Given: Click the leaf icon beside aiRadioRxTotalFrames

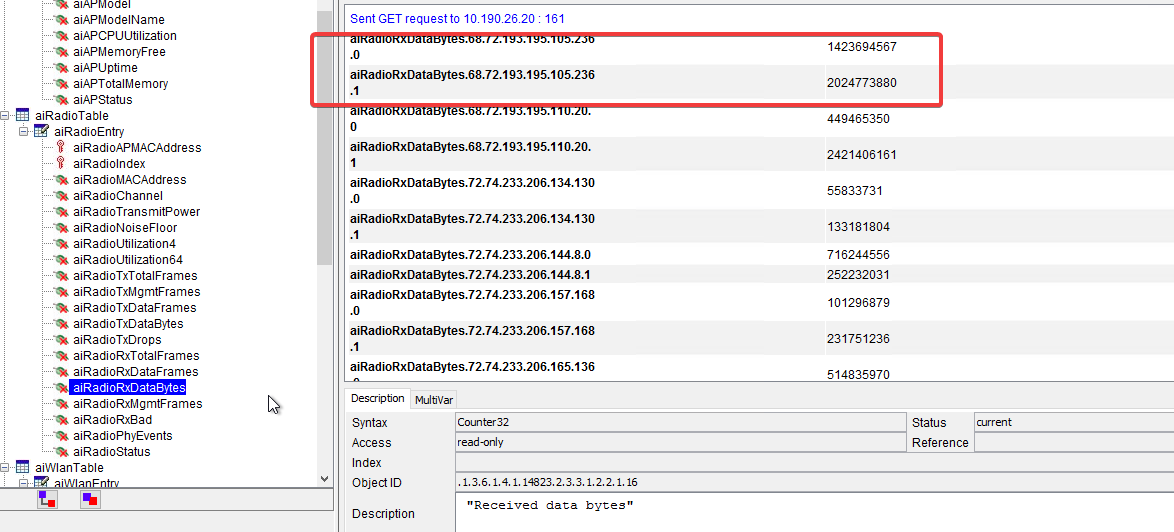Looking at the screenshot, I should pyautogui.click(x=63, y=355).
